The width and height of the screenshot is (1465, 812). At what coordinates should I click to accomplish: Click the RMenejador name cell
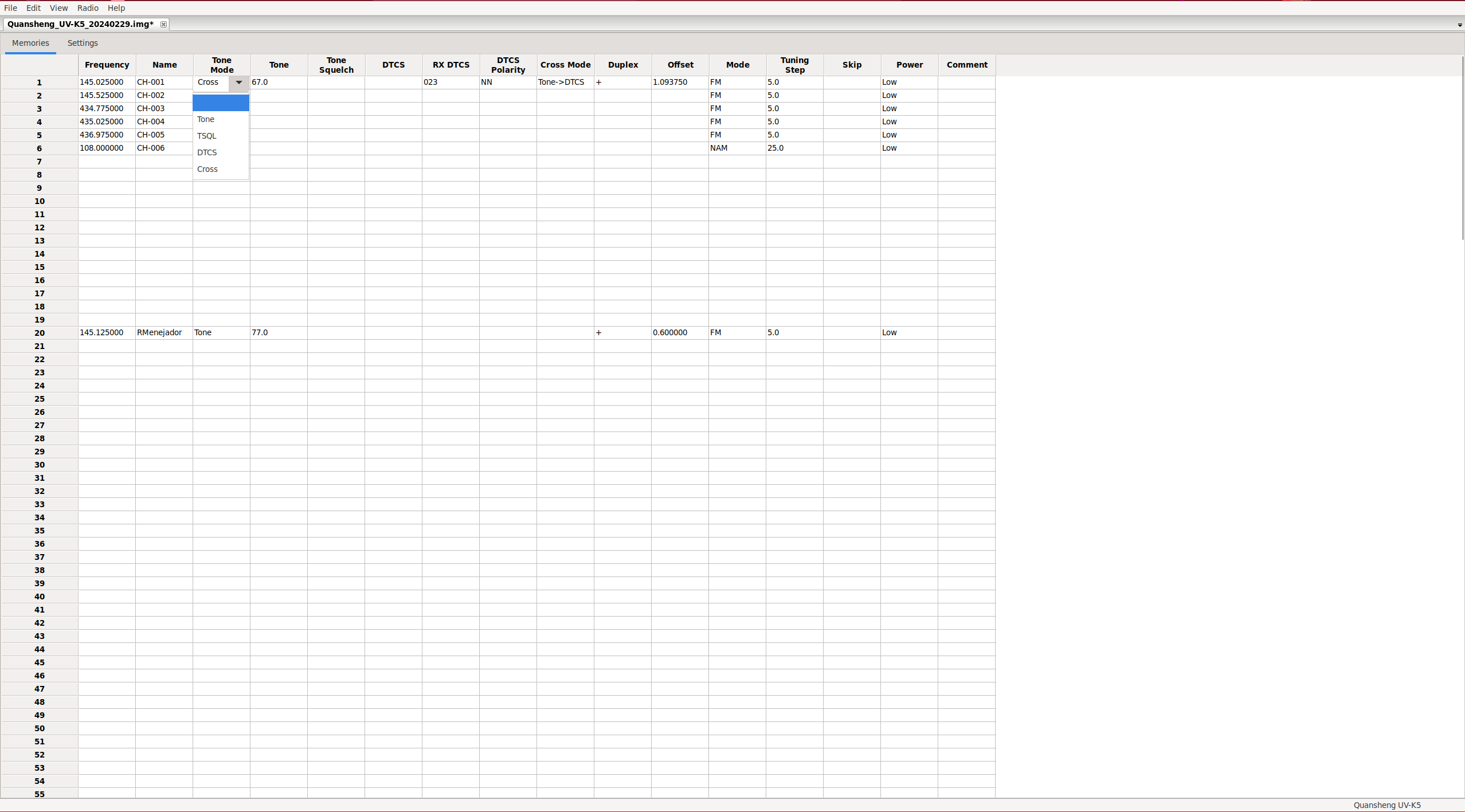pos(159,332)
